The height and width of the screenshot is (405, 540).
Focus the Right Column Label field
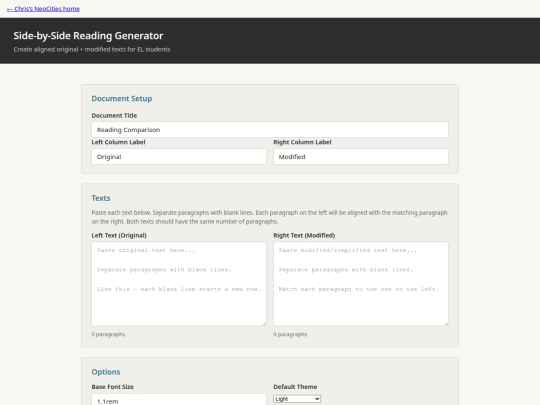click(x=361, y=157)
